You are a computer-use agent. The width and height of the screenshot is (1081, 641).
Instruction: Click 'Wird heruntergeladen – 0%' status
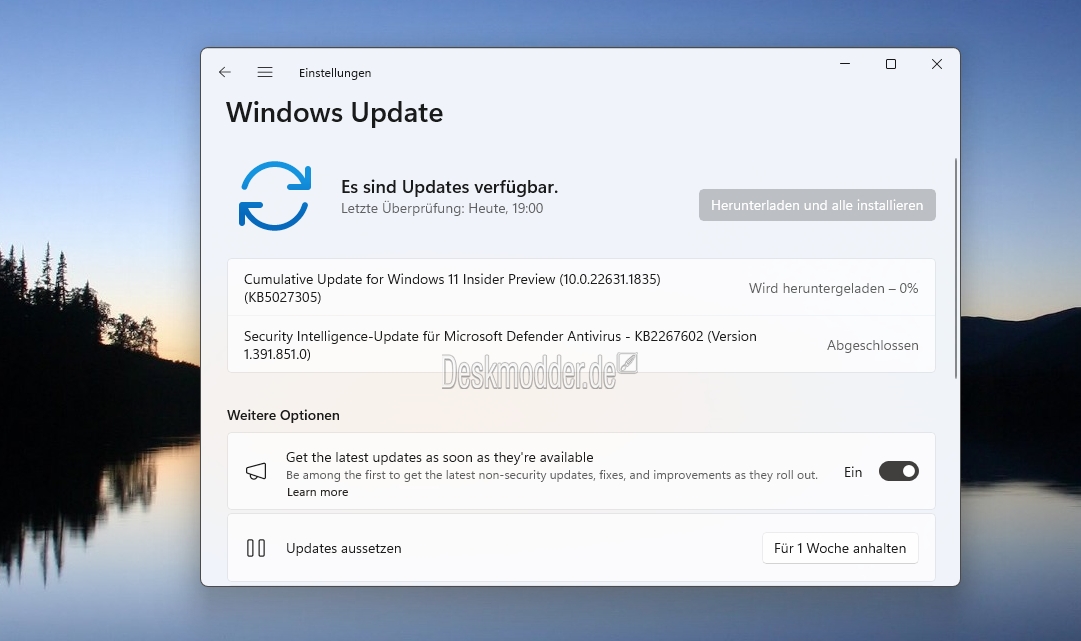click(834, 289)
